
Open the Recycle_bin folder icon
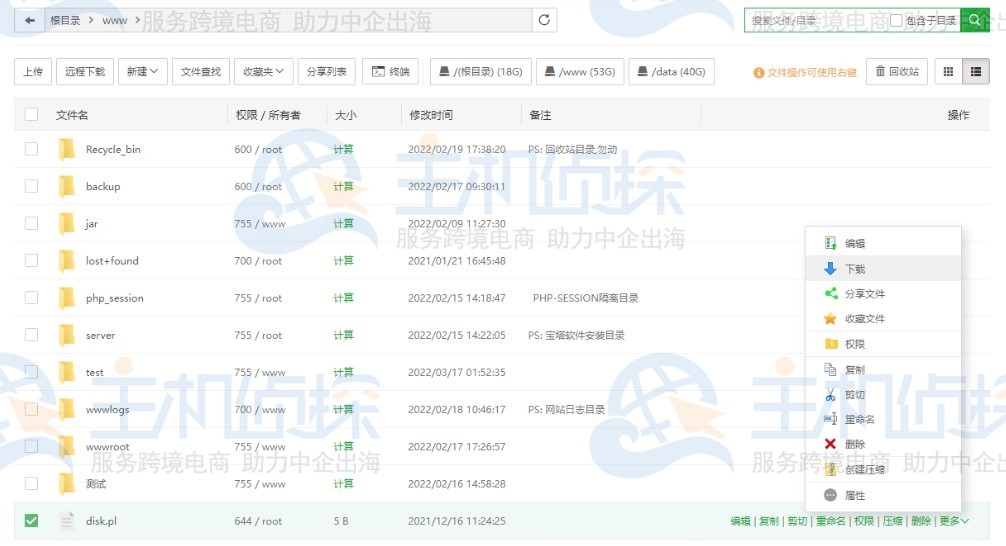(x=67, y=149)
